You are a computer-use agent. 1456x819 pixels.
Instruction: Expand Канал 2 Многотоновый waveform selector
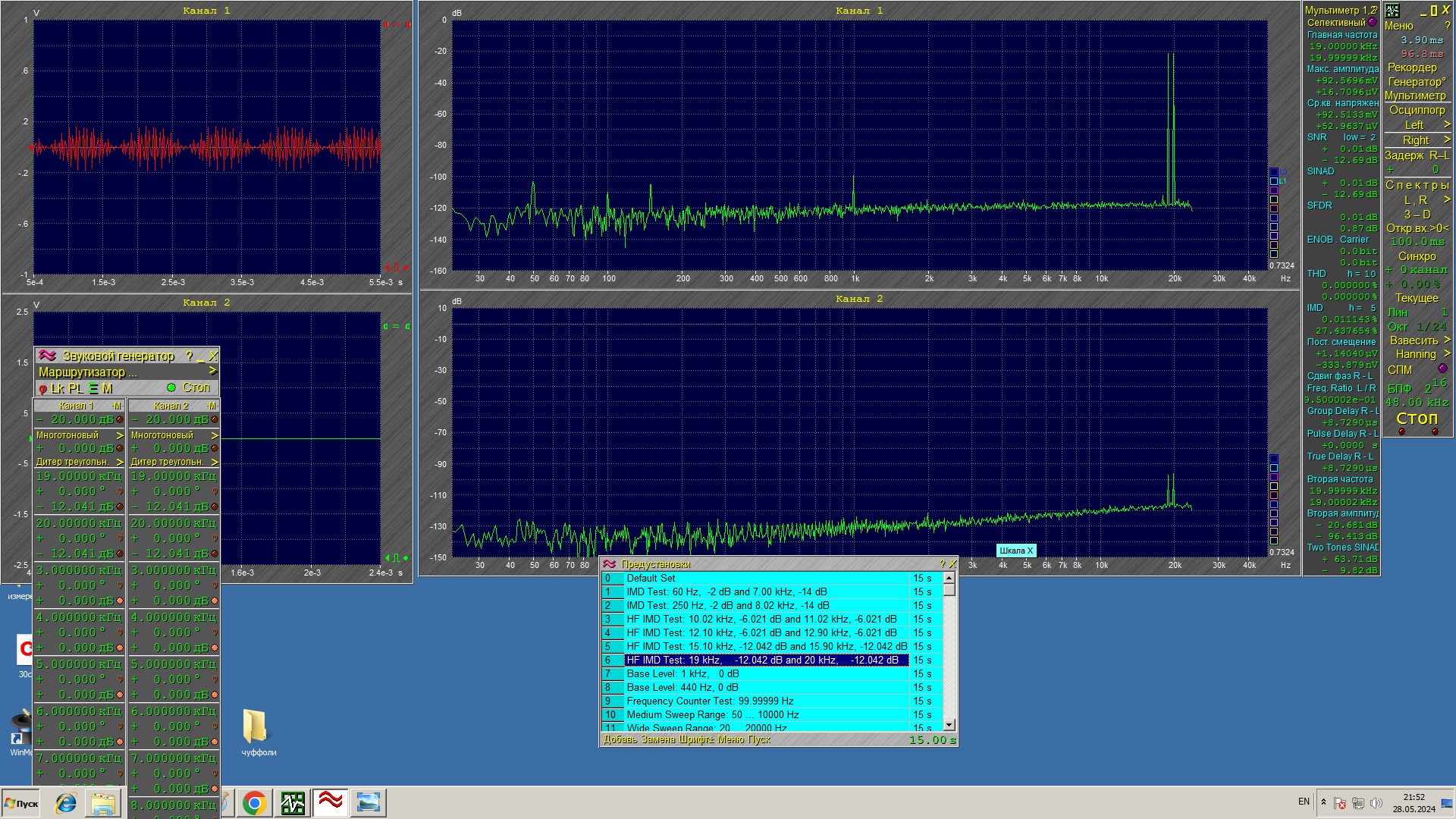(x=215, y=435)
